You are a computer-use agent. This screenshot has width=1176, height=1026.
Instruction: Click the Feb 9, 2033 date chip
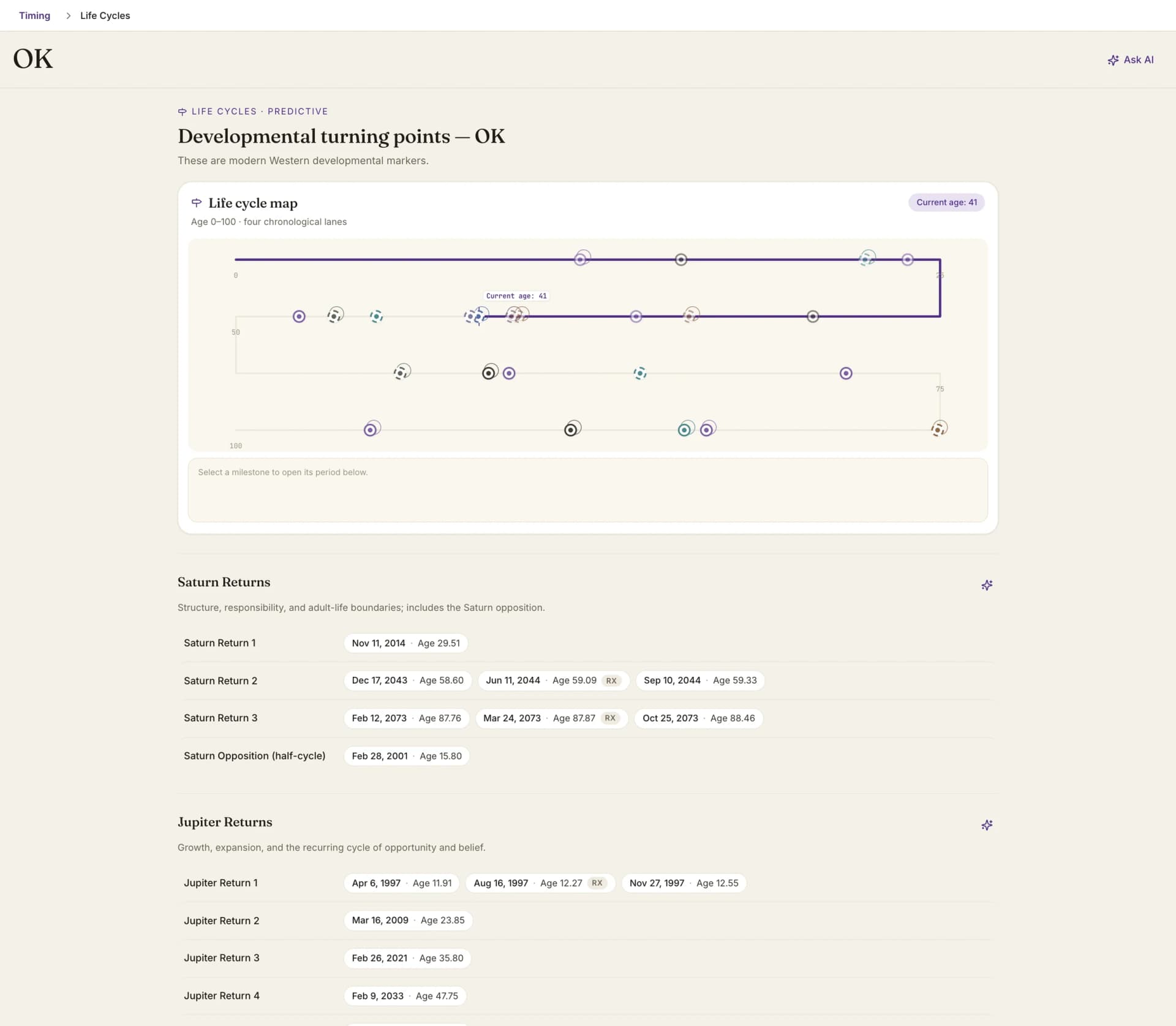coord(405,996)
